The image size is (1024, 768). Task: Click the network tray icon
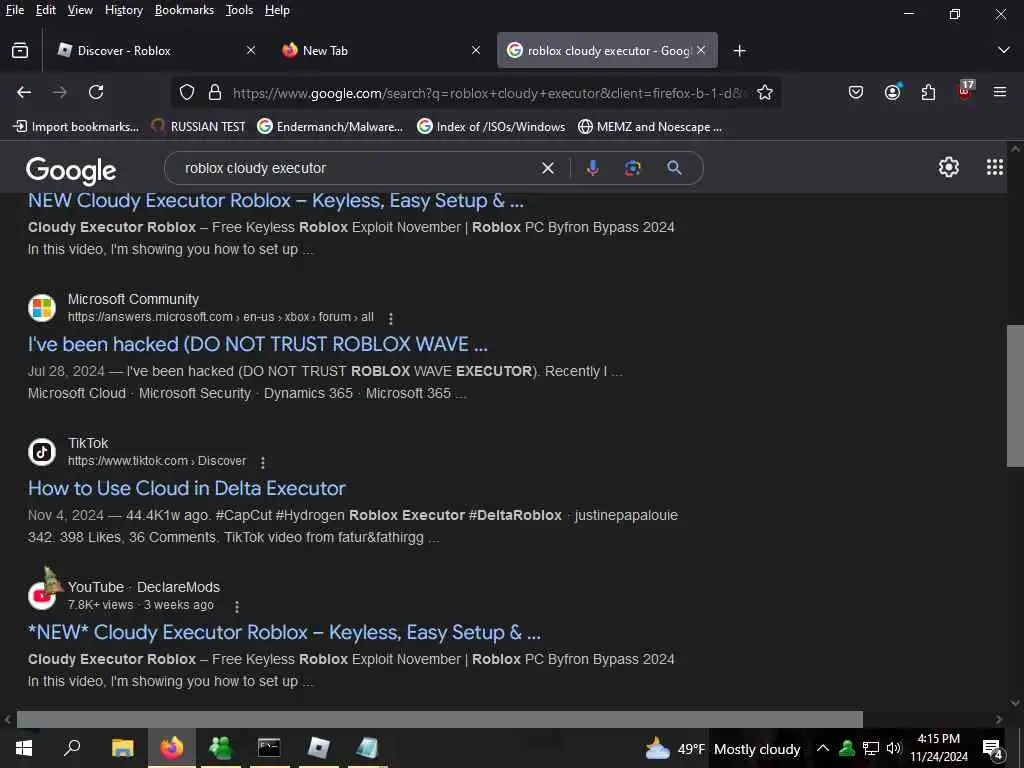pos(871,748)
